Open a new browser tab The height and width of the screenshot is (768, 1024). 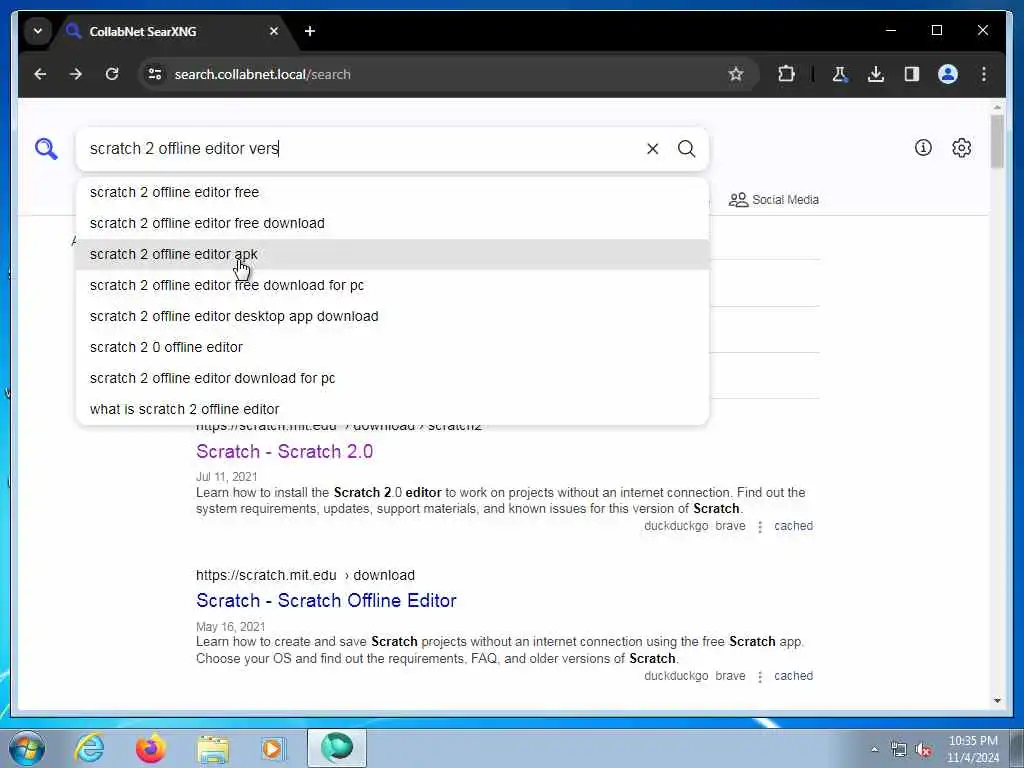point(310,31)
